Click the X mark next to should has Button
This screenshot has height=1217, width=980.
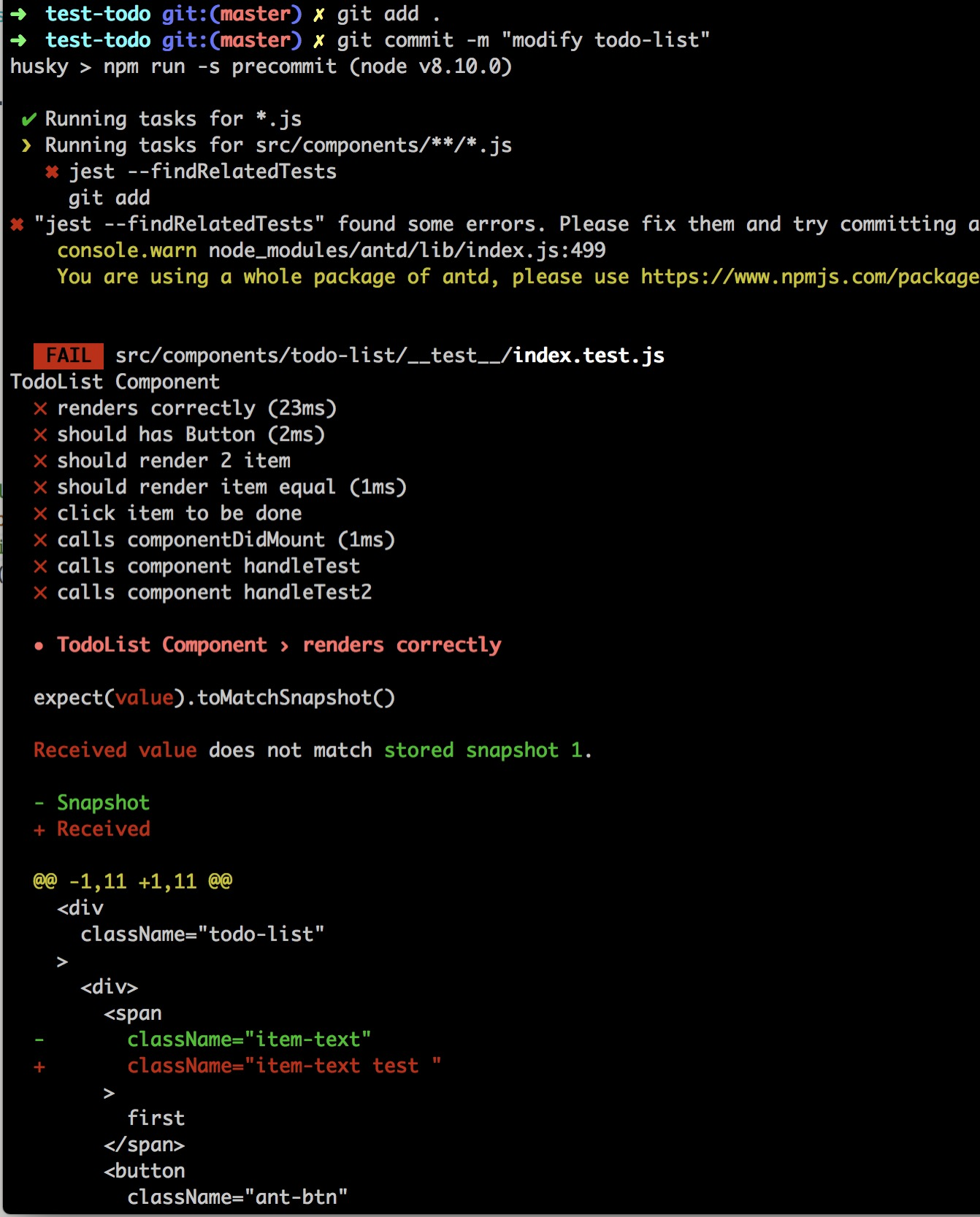click(x=40, y=435)
